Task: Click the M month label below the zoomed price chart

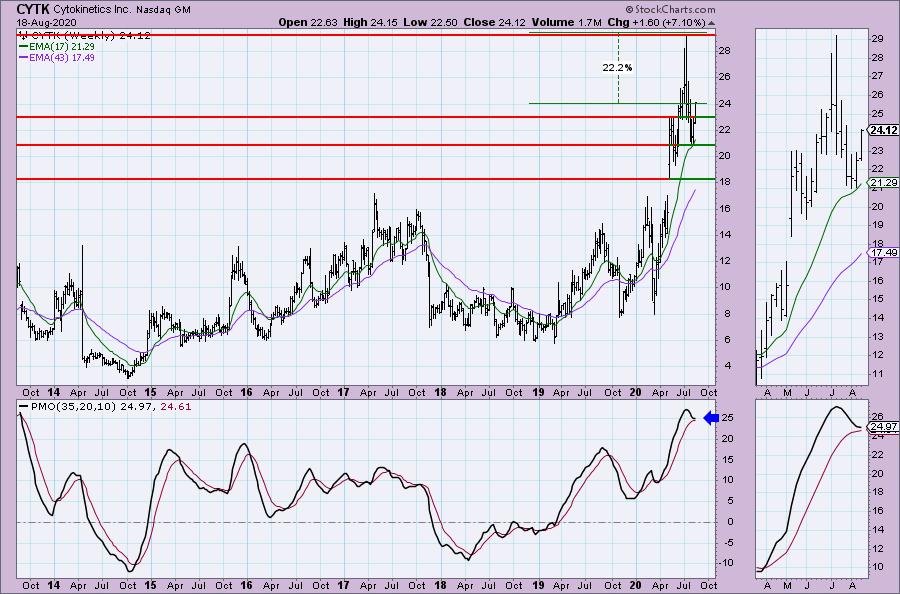Action: click(x=788, y=393)
